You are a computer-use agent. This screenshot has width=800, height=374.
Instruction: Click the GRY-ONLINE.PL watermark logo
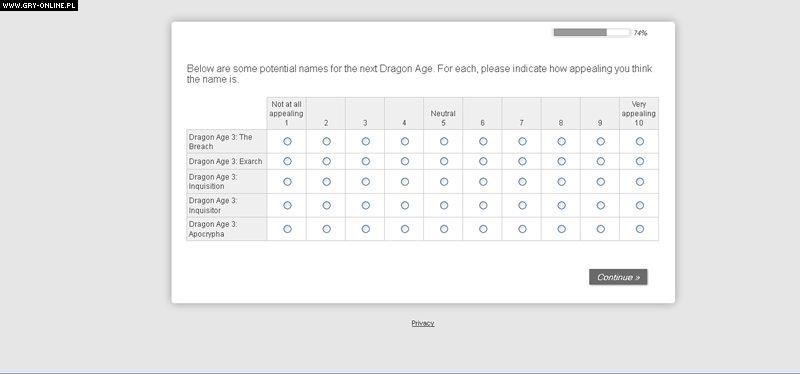point(39,6)
